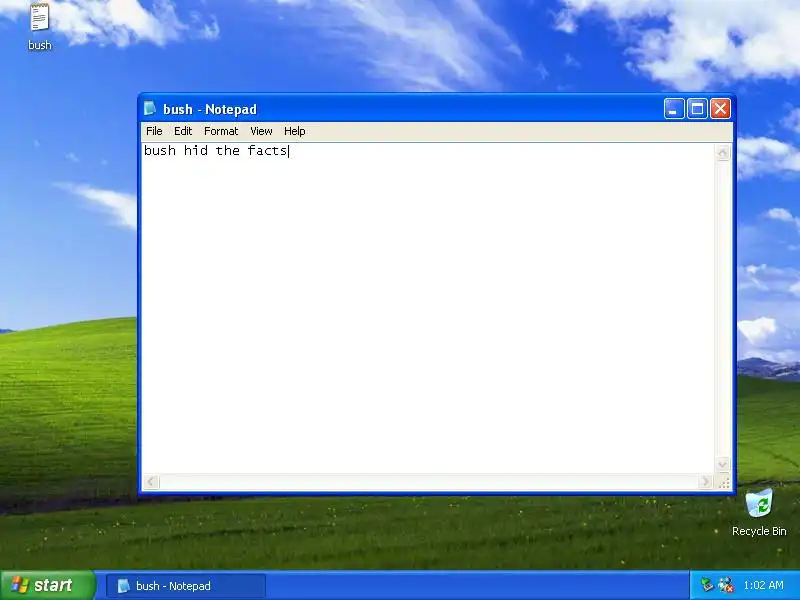Open the View menu

pyautogui.click(x=261, y=131)
